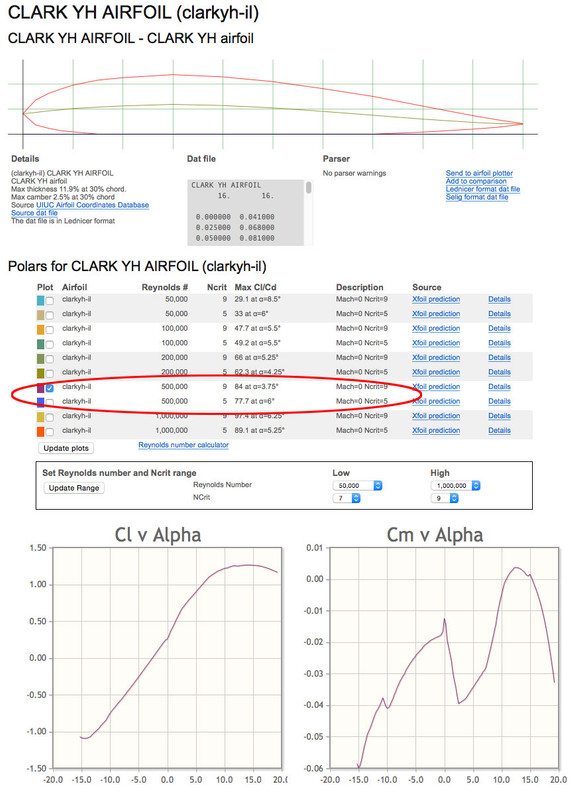Click 'Polars for CLARK YH AIRFOIL' heading

[137, 266]
